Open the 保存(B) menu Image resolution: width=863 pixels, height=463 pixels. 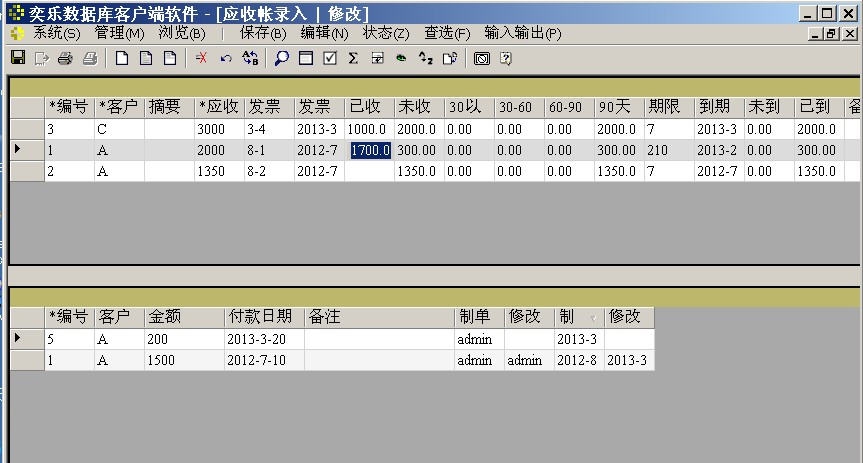click(x=263, y=33)
